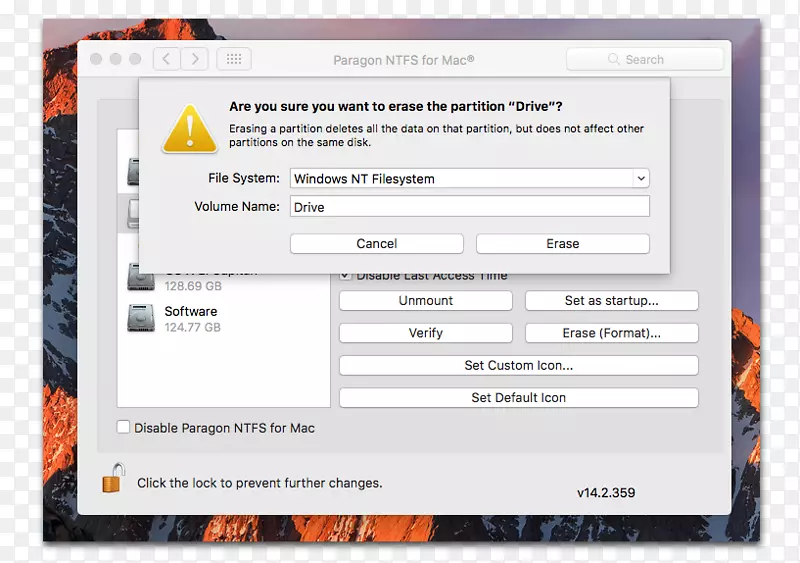Screen dimensions: 800x563
Task: Click the lock icon to prevent changes
Action: click(x=113, y=478)
